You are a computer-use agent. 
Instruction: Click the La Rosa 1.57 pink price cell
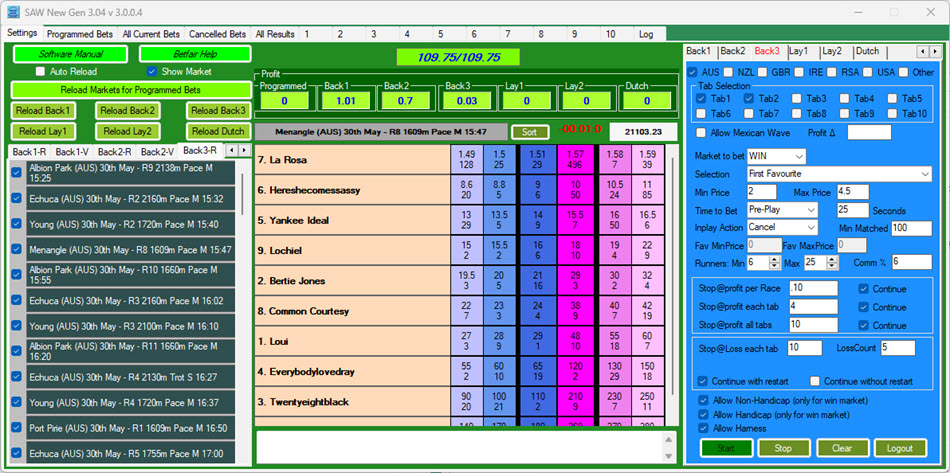tap(576, 159)
